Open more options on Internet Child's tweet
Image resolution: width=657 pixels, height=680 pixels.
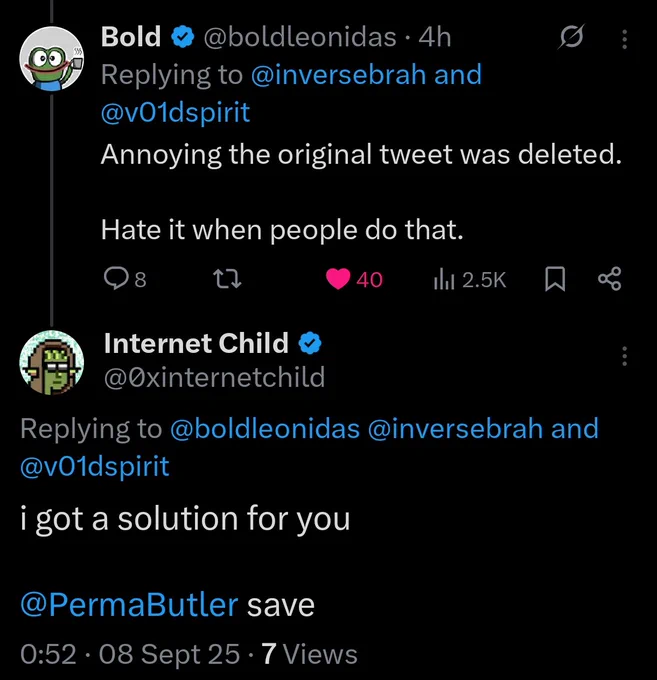click(624, 356)
